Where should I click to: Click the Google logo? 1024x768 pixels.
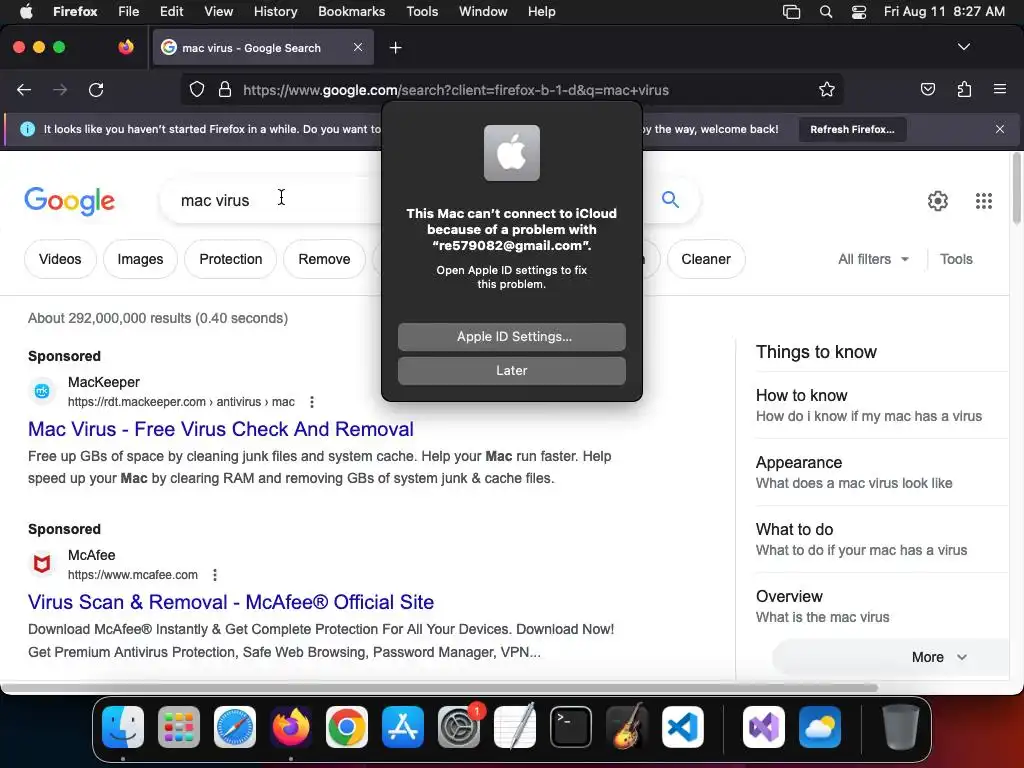coord(69,201)
